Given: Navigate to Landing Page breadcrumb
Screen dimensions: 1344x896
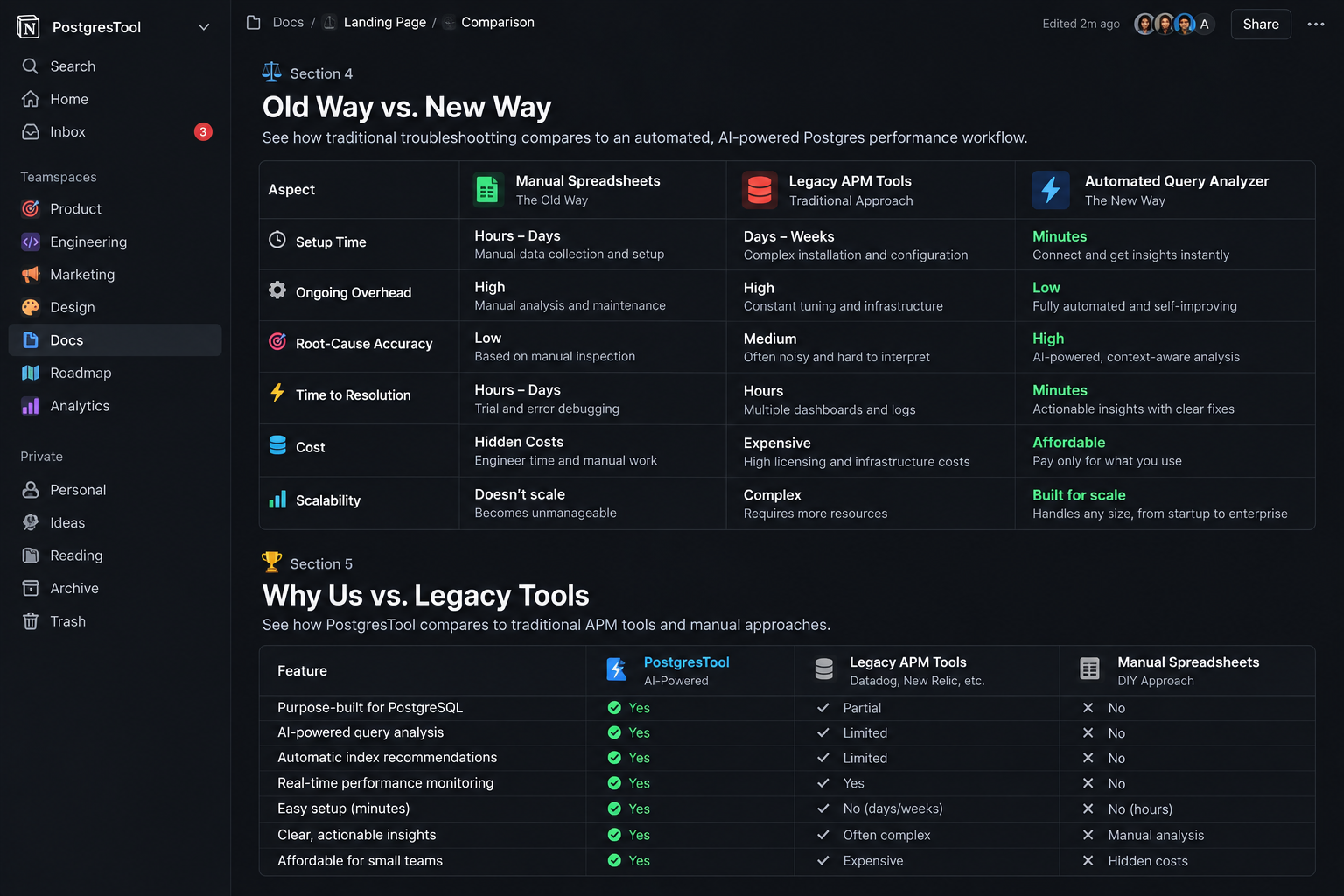Looking at the screenshot, I should (384, 23).
